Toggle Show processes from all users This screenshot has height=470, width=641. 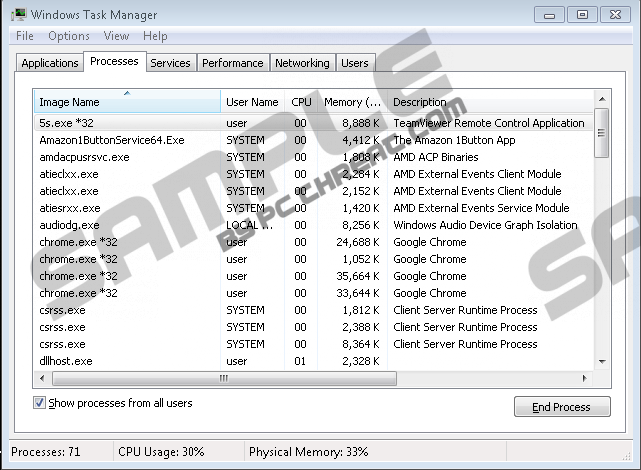click(40, 403)
